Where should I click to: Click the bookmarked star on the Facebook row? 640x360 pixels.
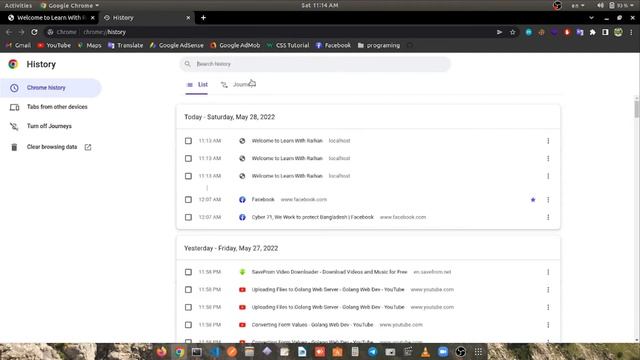533,200
